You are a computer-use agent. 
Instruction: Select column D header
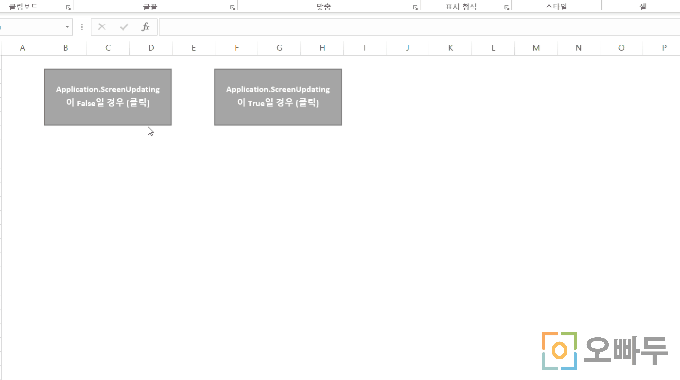tap(151, 48)
